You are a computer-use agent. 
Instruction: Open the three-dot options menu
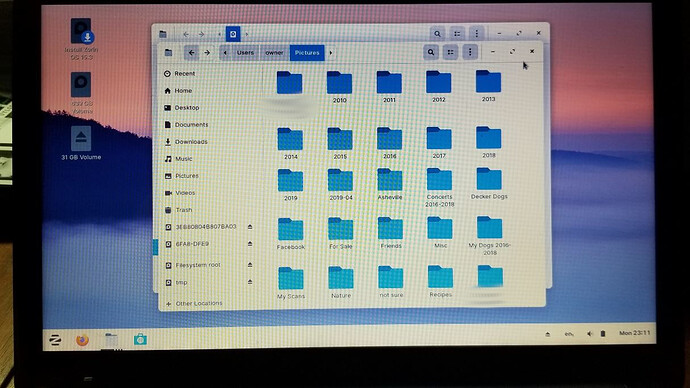pos(470,52)
